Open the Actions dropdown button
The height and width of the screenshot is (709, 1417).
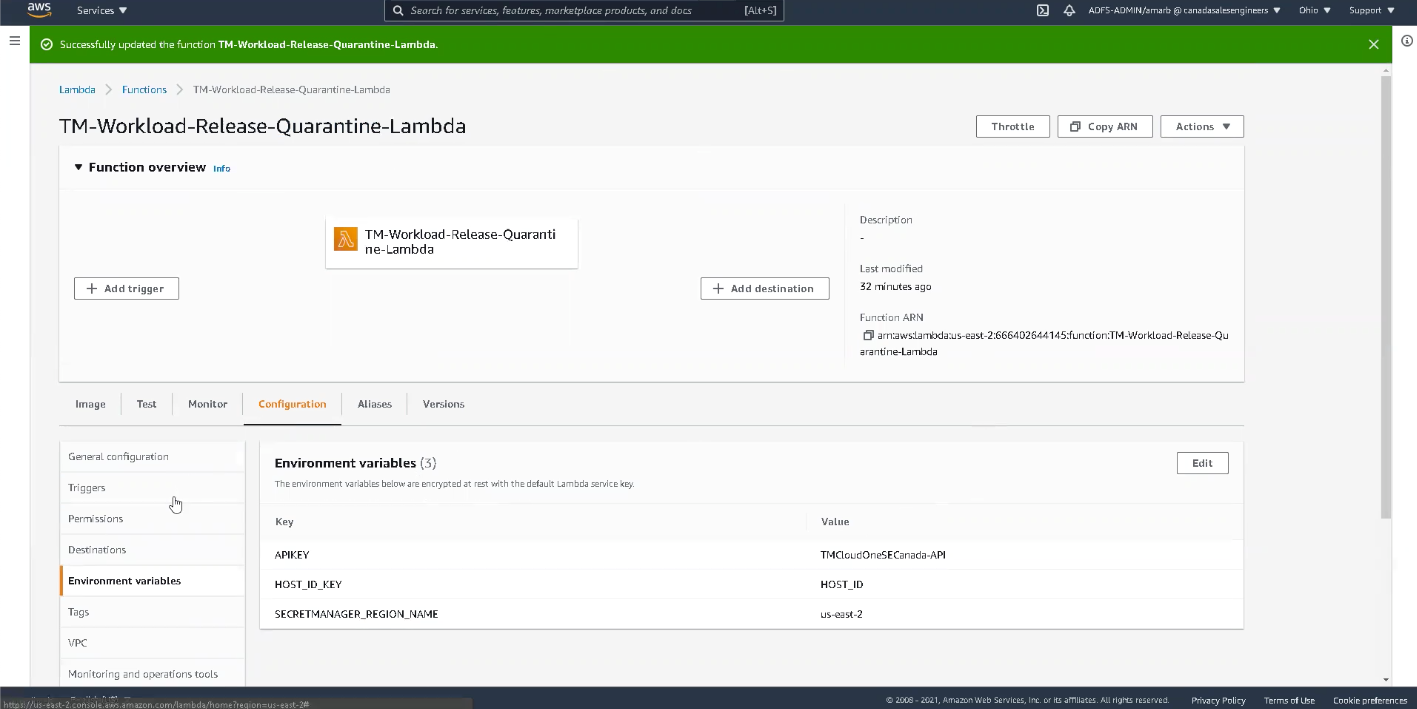(1202, 127)
